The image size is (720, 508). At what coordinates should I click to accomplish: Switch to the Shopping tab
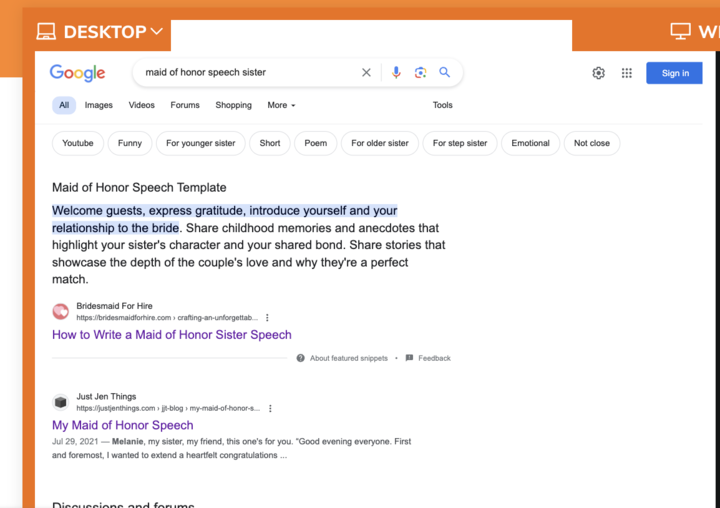(x=233, y=105)
